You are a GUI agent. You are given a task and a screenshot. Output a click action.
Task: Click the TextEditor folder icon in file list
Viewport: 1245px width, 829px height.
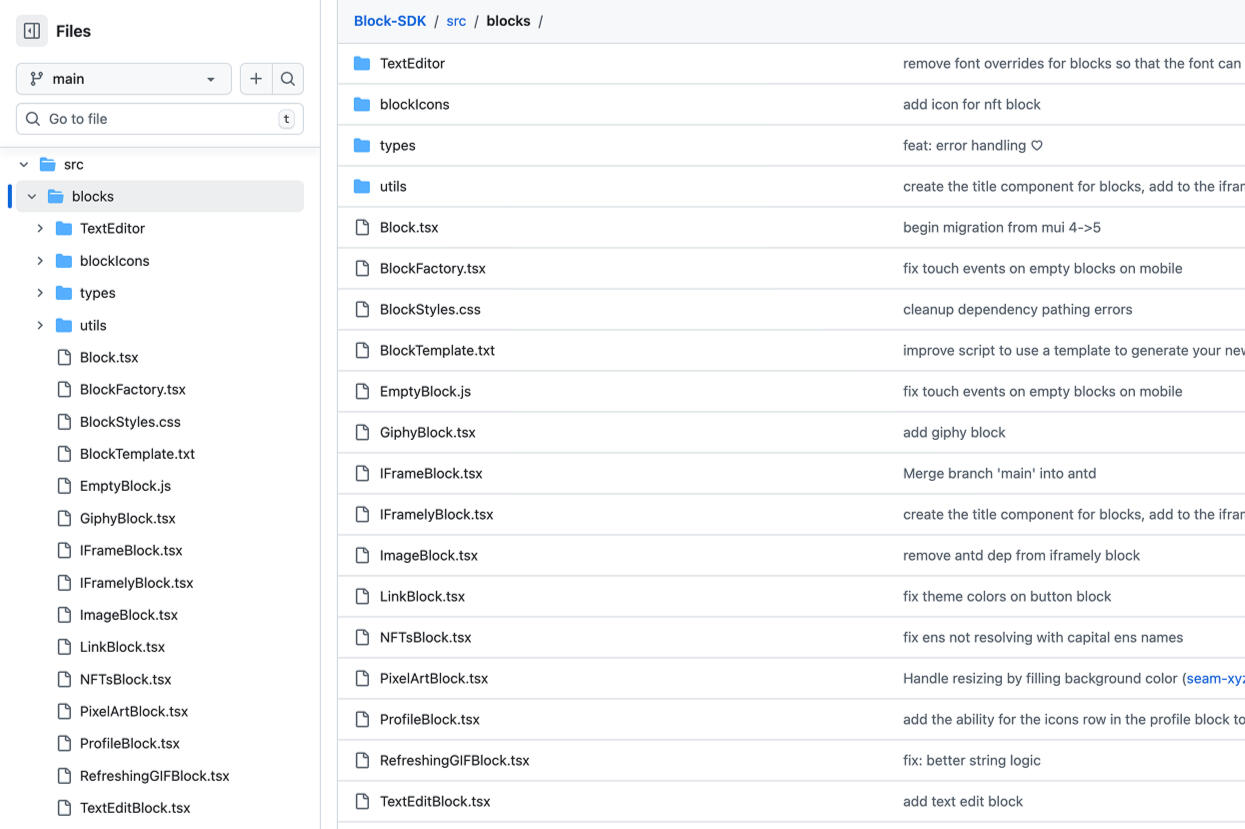(362, 63)
